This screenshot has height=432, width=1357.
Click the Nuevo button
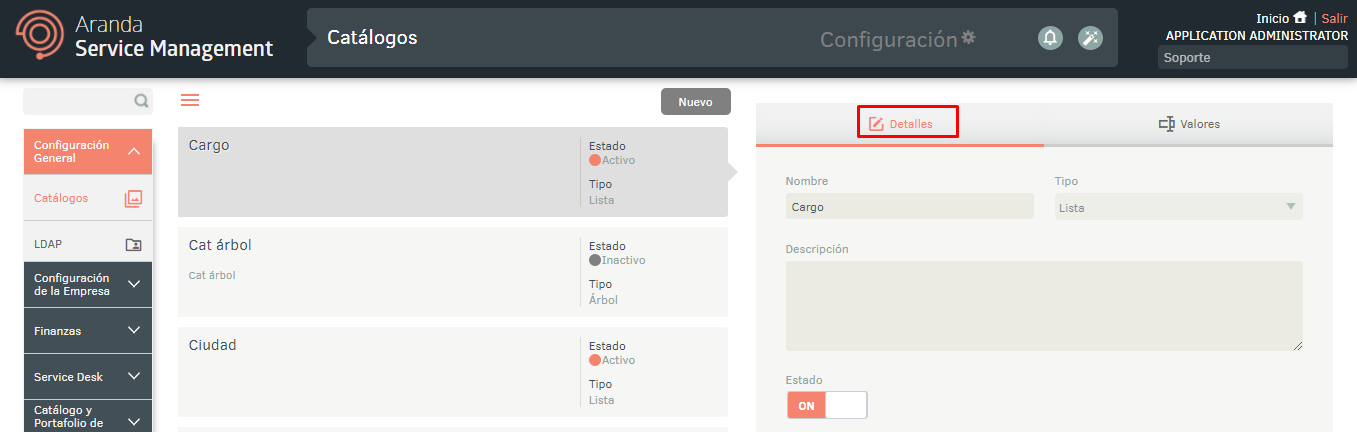[695, 102]
